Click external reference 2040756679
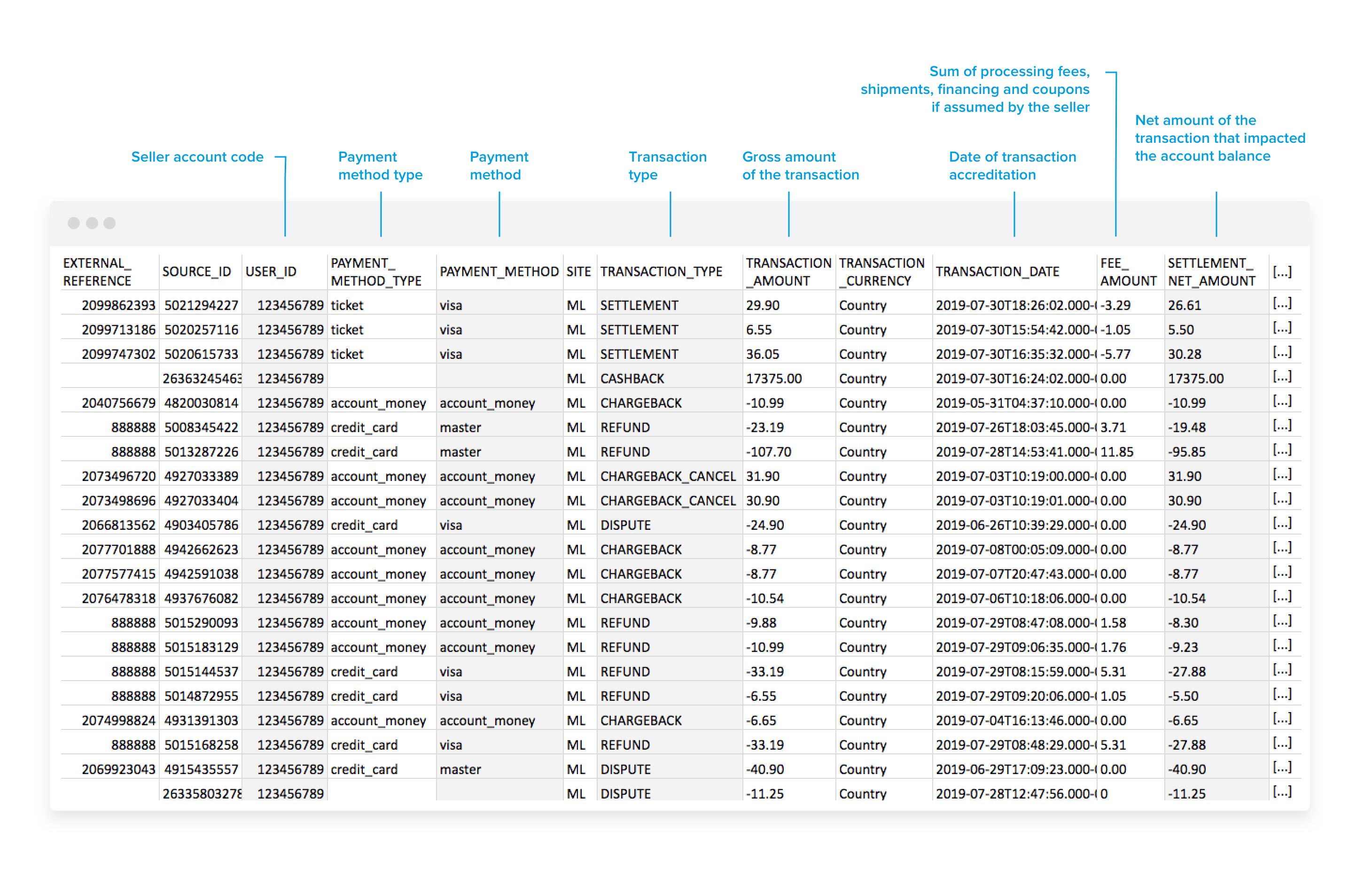1372x884 pixels. 118,403
